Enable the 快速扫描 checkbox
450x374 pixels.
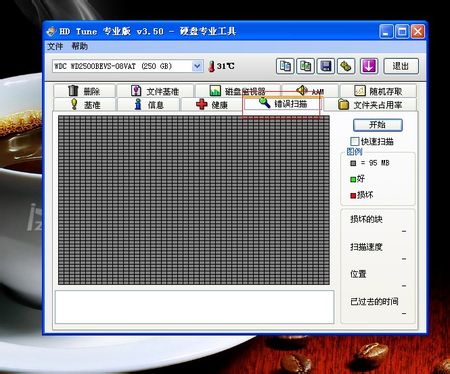(x=355, y=141)
